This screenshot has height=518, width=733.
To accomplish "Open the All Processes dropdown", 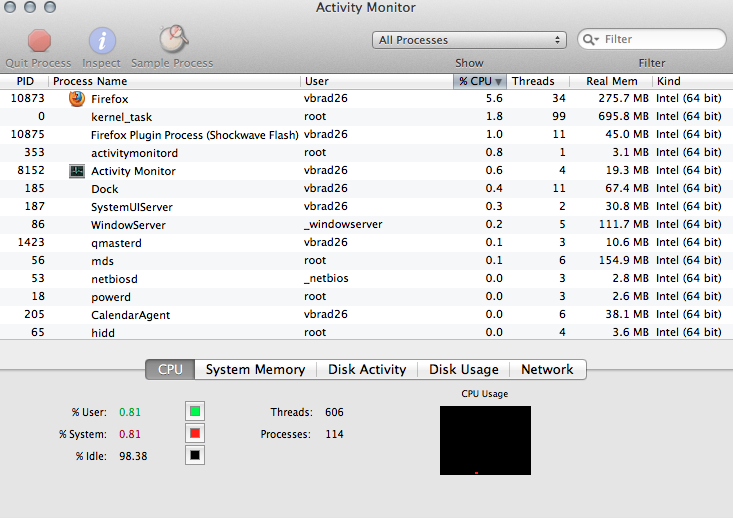I will (469, 40).
